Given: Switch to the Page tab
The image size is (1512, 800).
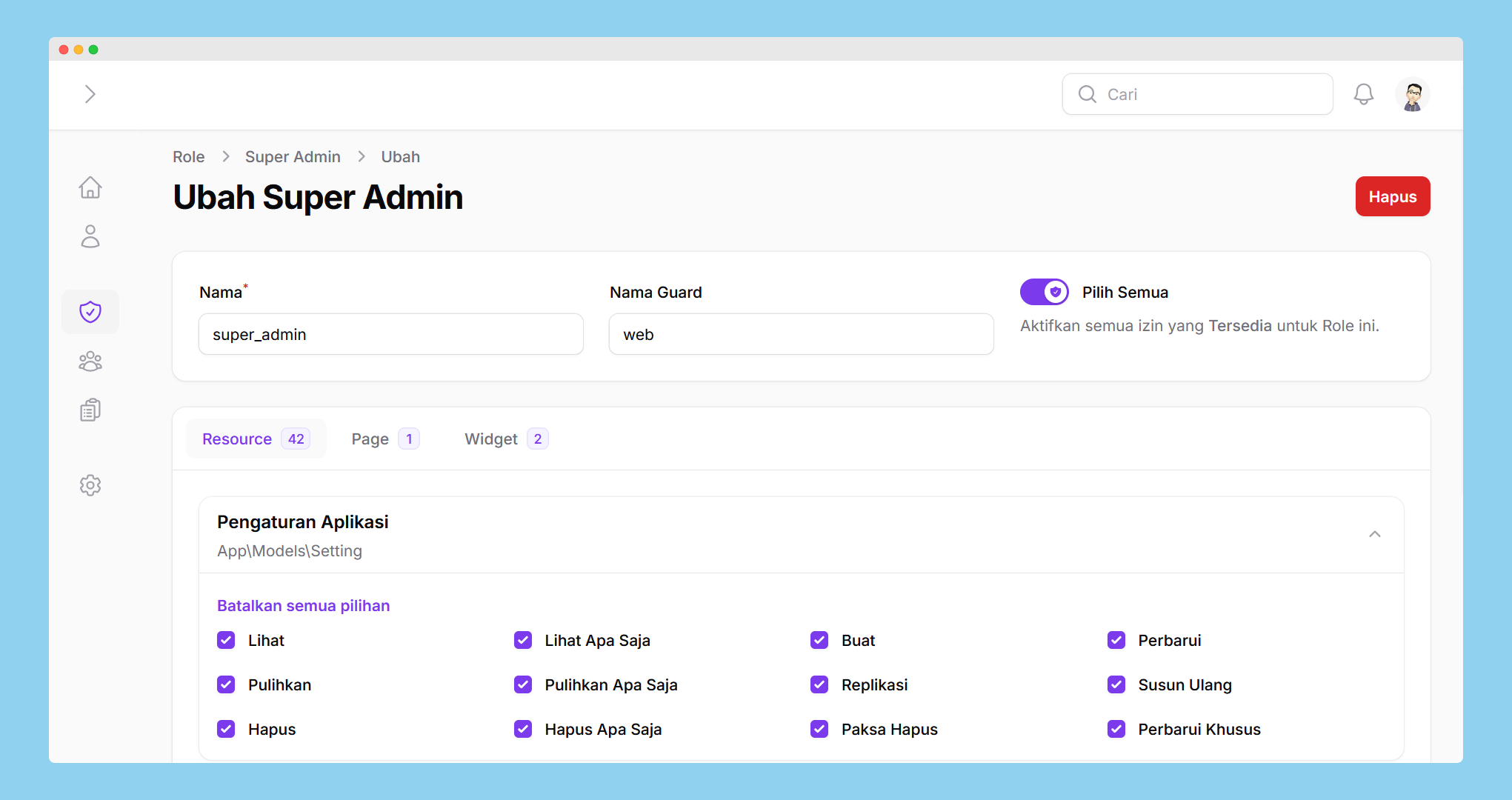Looking at the screenshot, I should coord(384,439).
